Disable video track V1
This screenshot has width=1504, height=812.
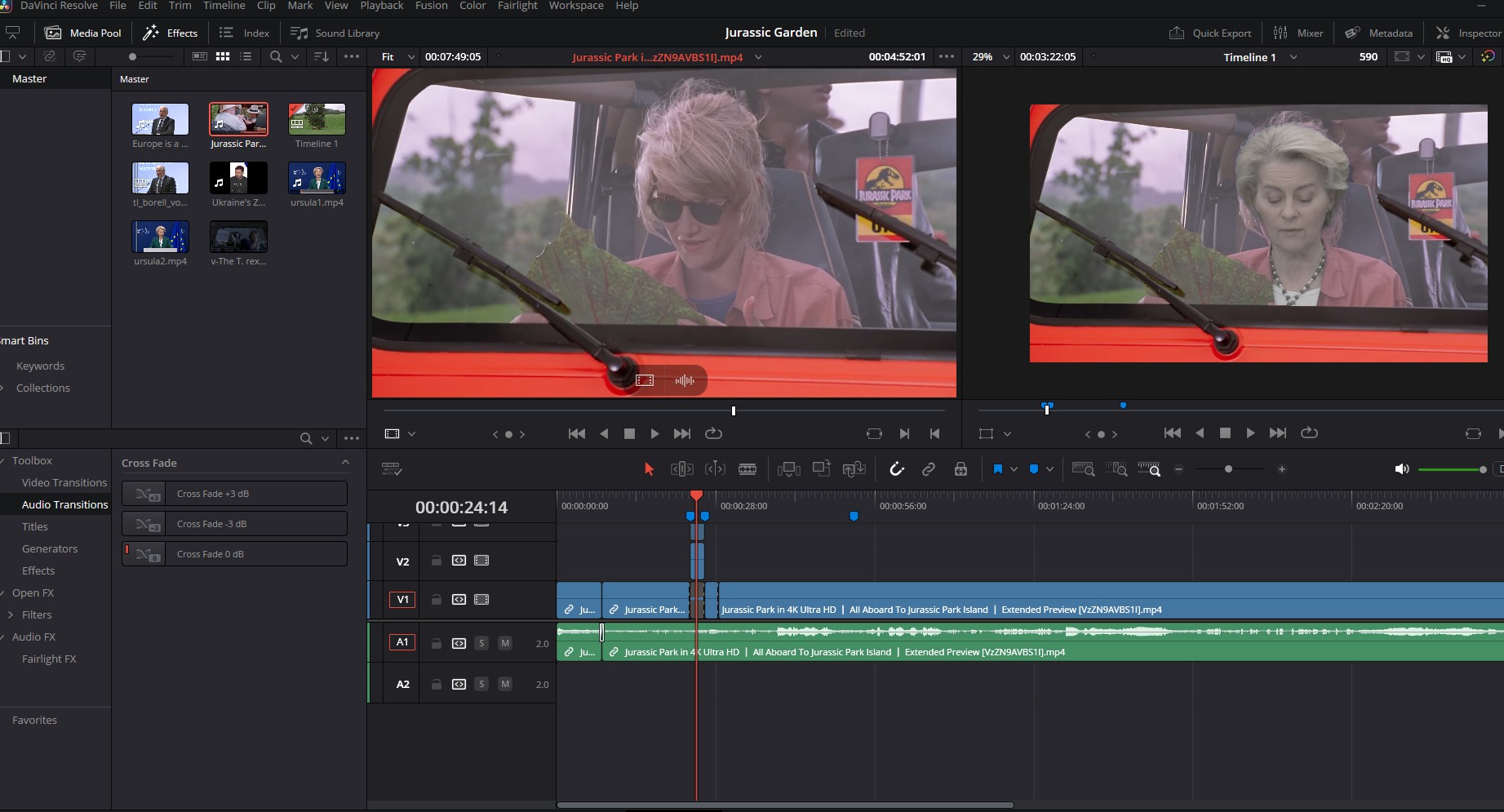481,600
